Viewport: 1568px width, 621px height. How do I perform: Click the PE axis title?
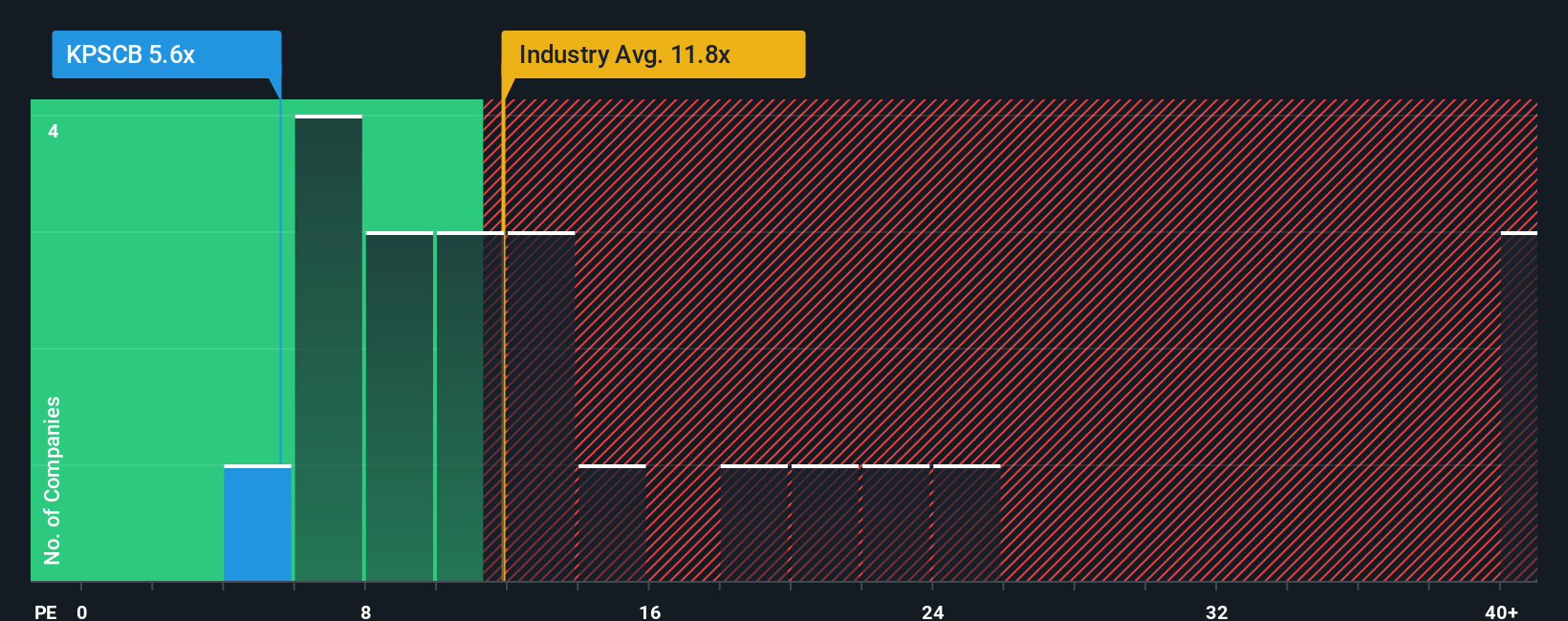click(x=45, y=611)
